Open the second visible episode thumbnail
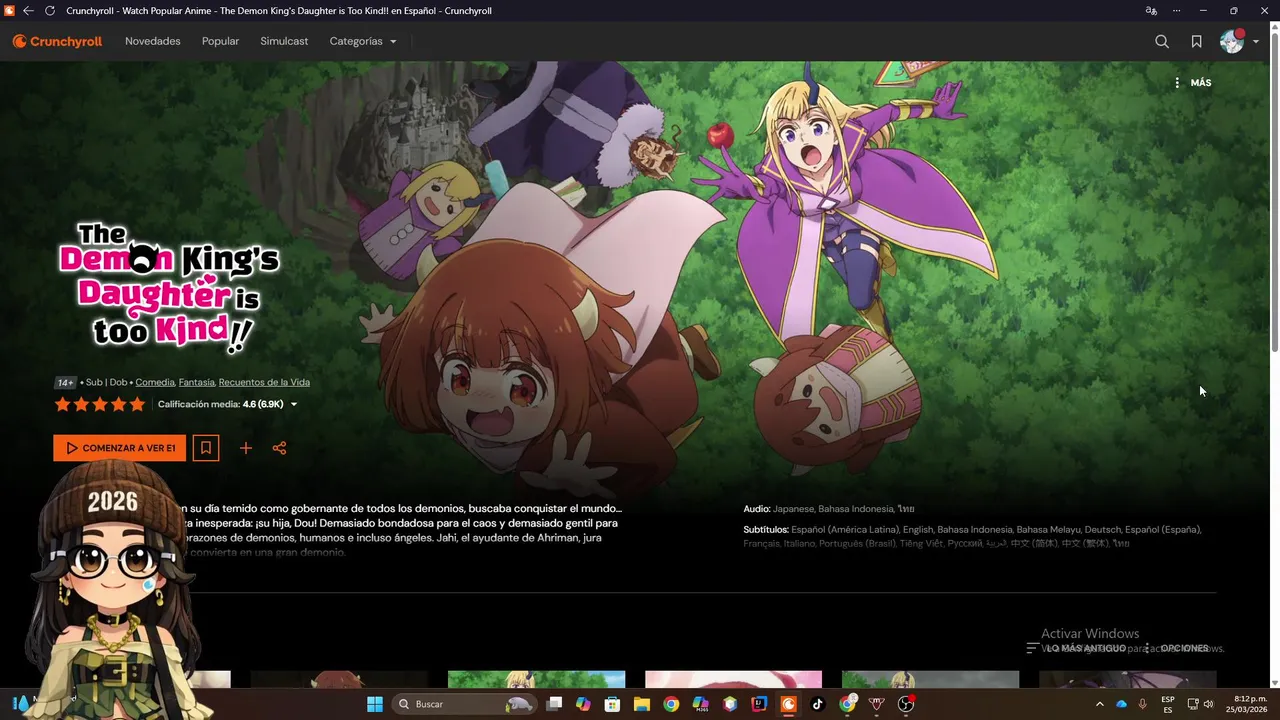1280x720 pixels. (339, 679)
